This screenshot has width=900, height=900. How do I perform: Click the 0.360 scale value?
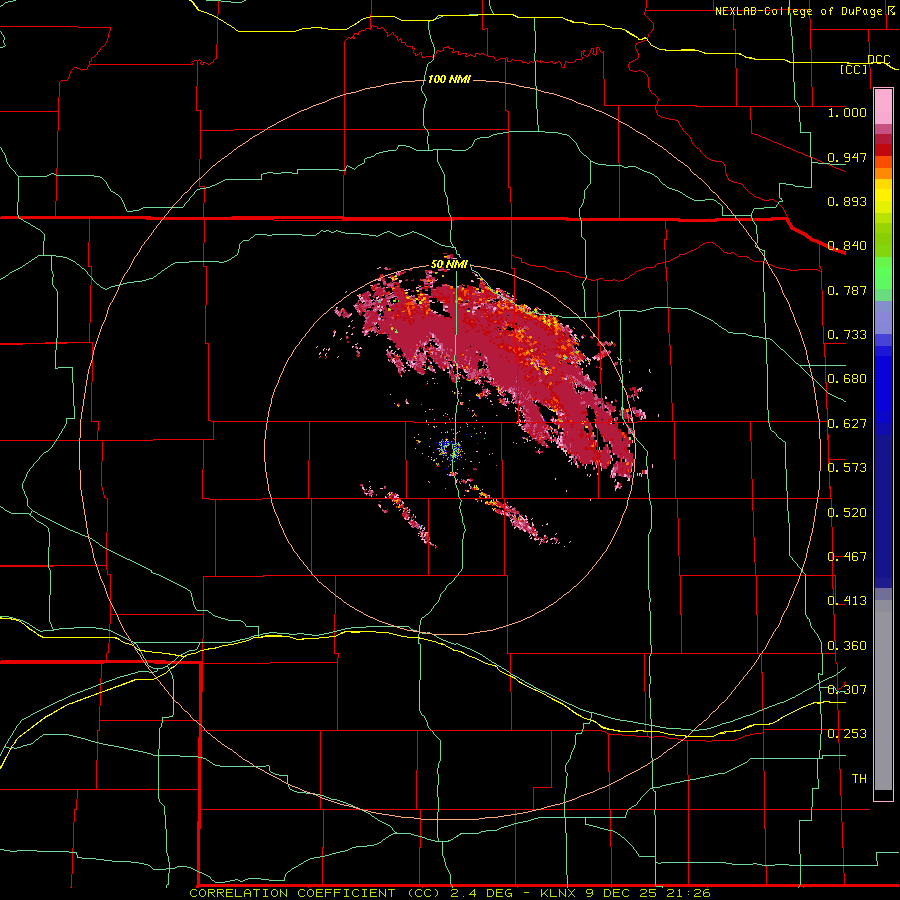tap(847, 646)
